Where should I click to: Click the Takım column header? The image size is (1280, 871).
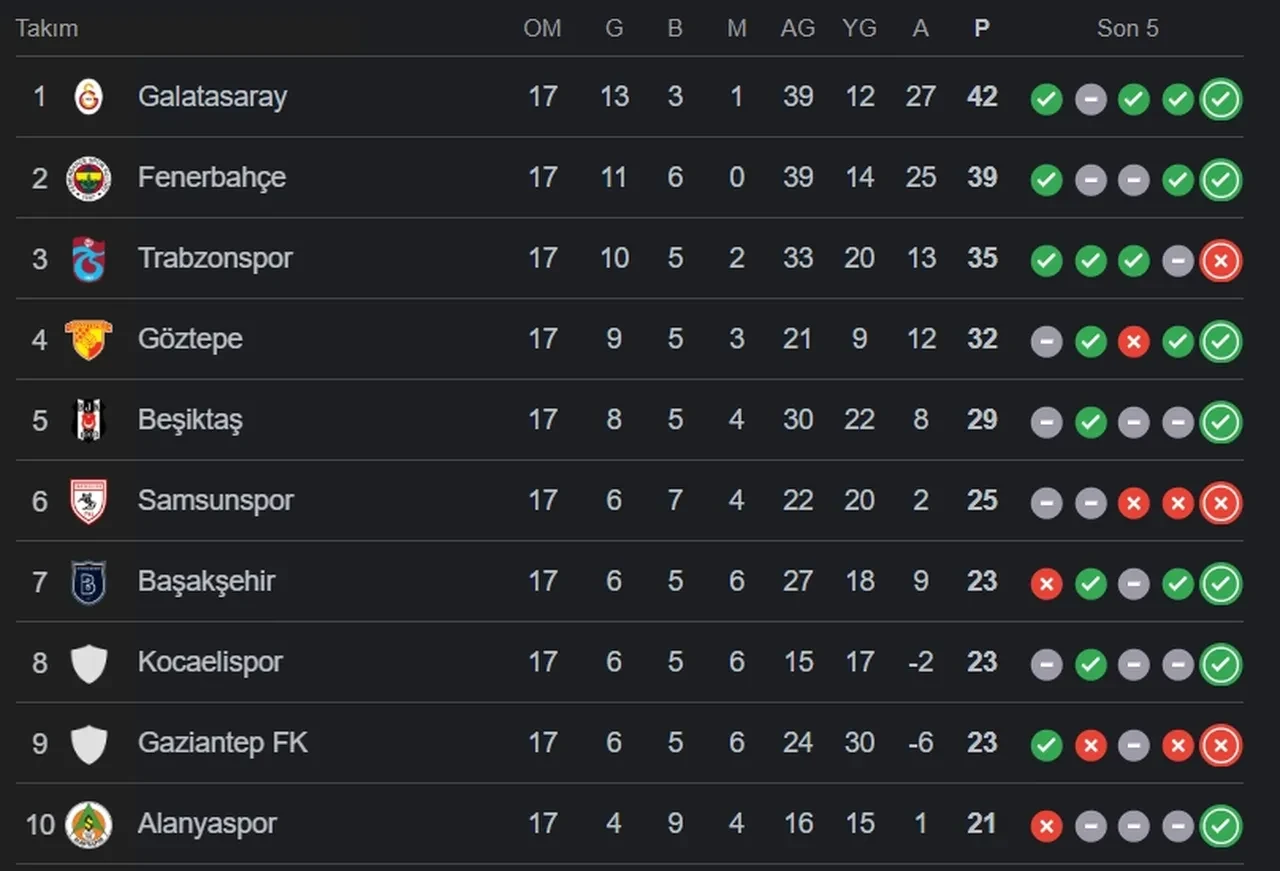(47, 28)
